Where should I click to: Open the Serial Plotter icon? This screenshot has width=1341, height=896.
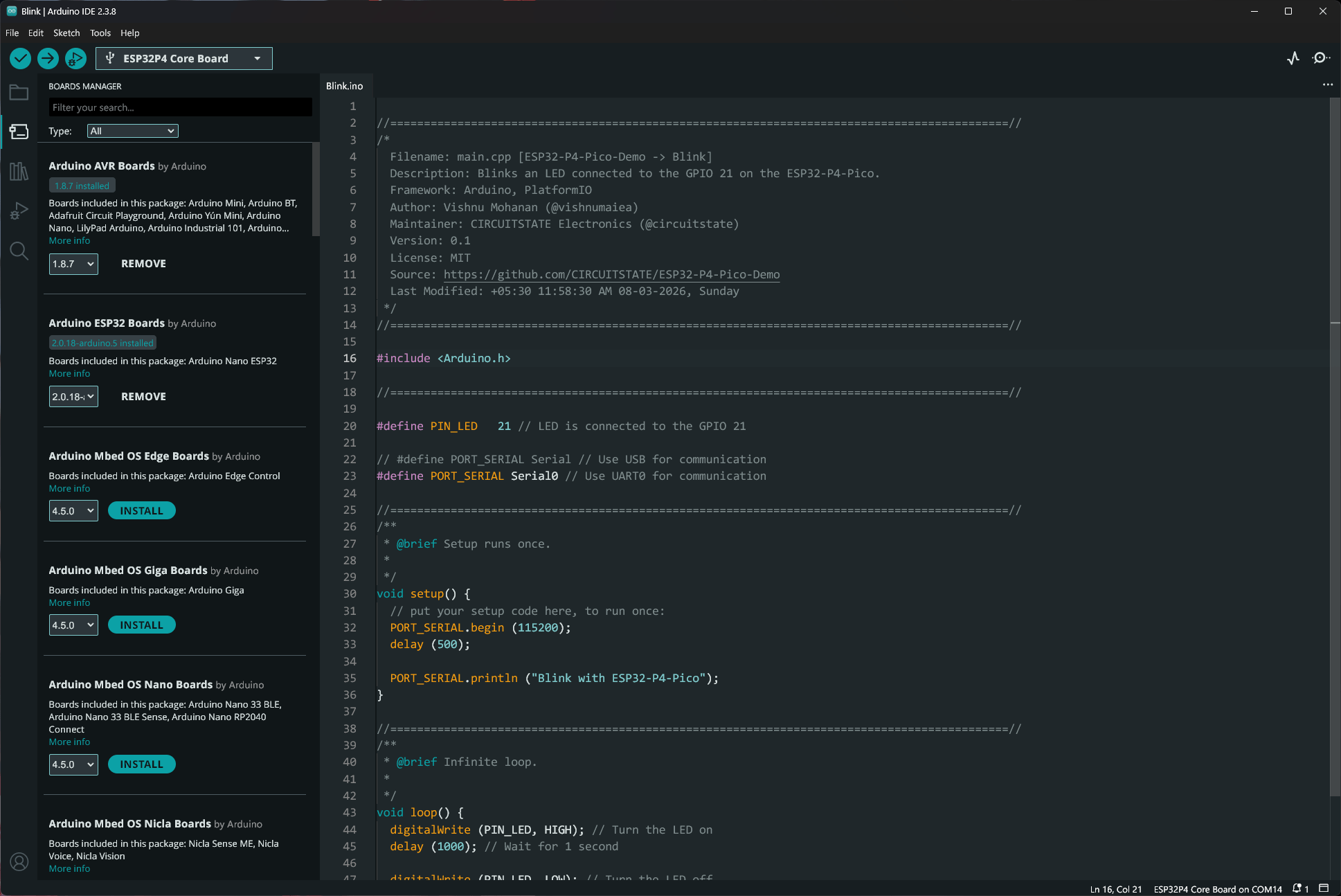1293,58
